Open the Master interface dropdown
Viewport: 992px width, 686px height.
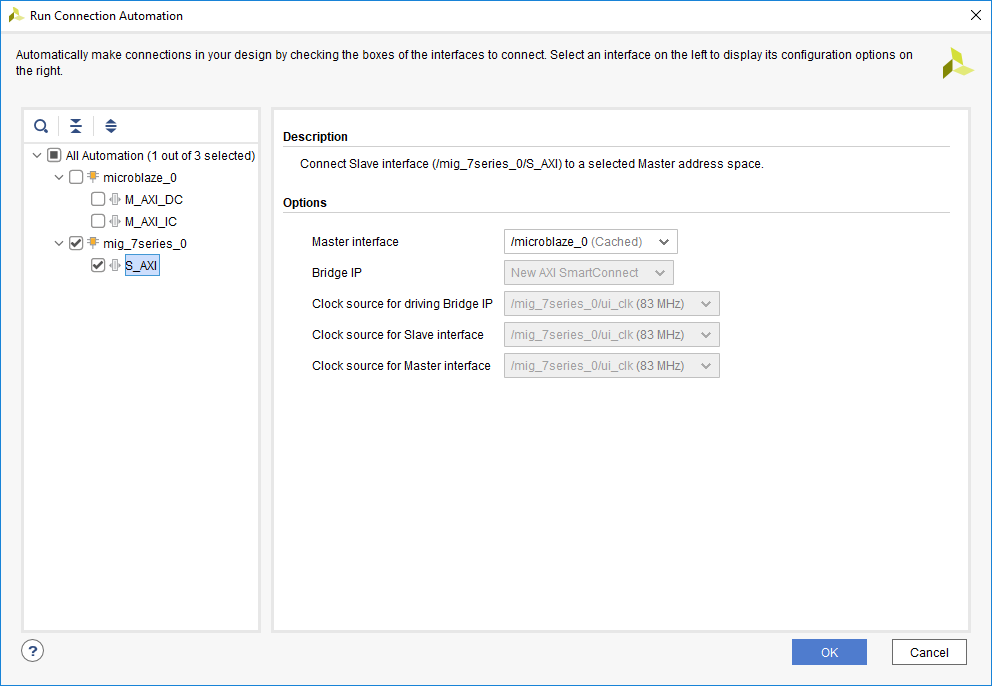pyautogui.click(x=590, y=242)
